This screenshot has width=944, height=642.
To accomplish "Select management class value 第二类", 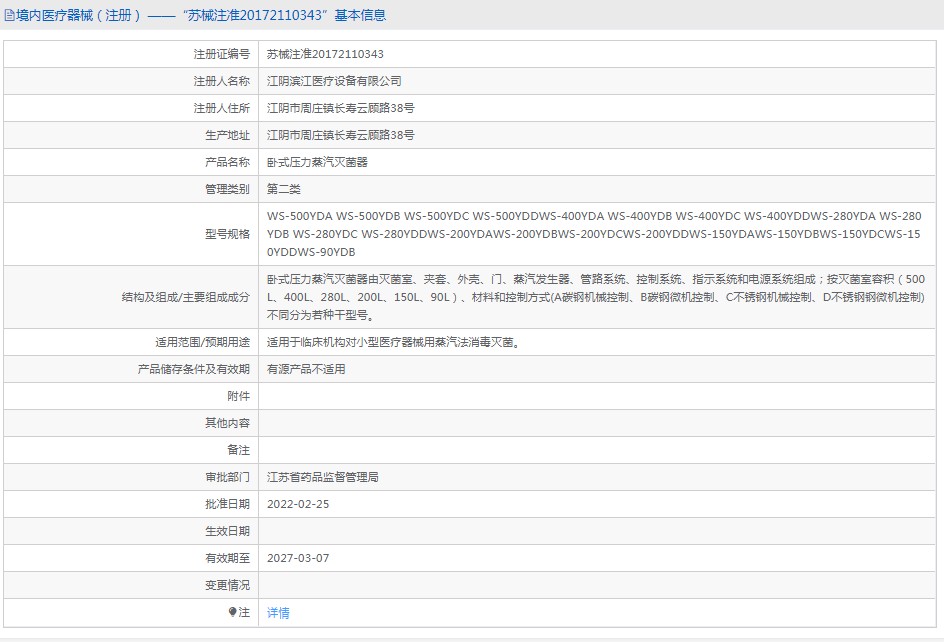I will click(284, 189).
